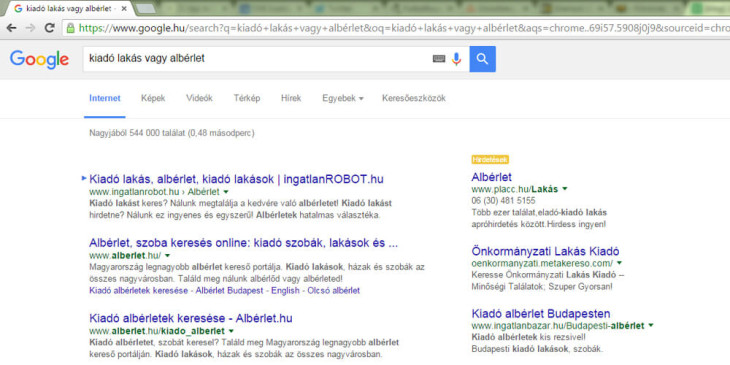The image size is (730, 365).
Task: Open the ingatlanROBOT.hu result title link
Action: [236, 179]
